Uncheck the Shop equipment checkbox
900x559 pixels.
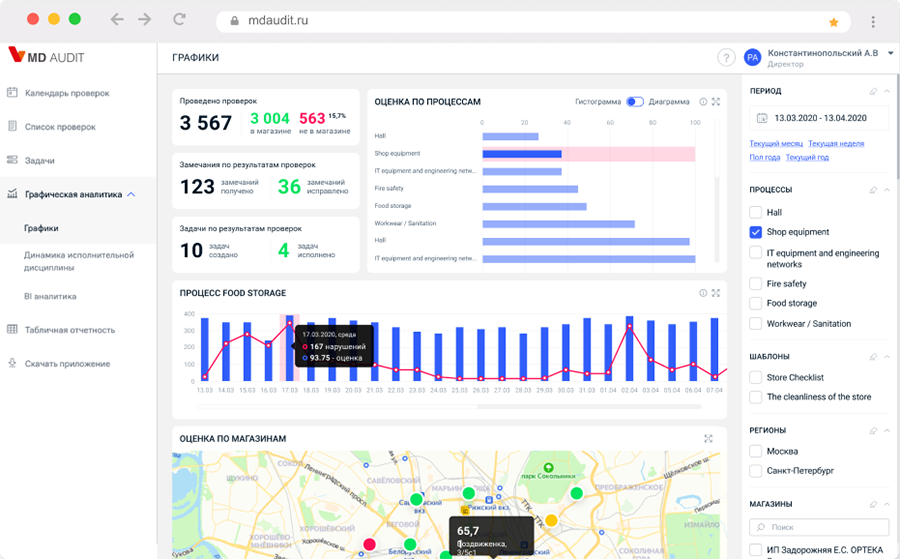tap(756, 232)
